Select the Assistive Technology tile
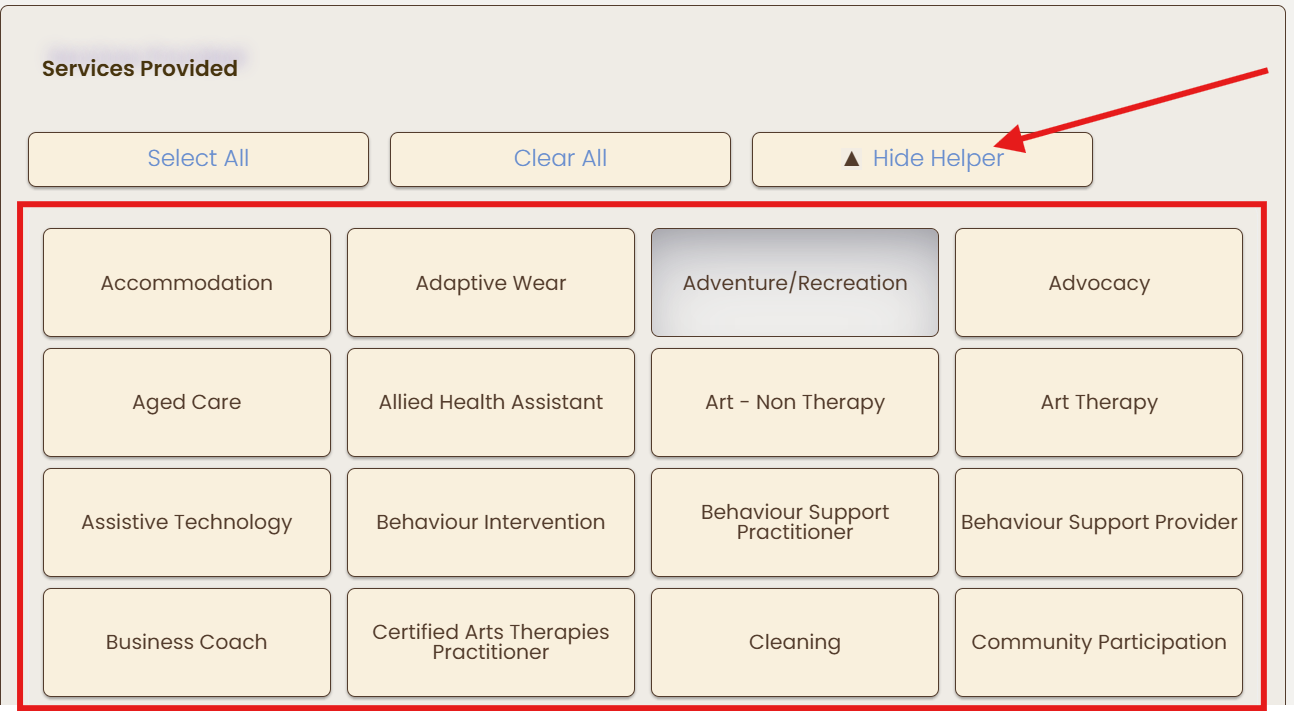1294x711 pixels. (187, 523)
